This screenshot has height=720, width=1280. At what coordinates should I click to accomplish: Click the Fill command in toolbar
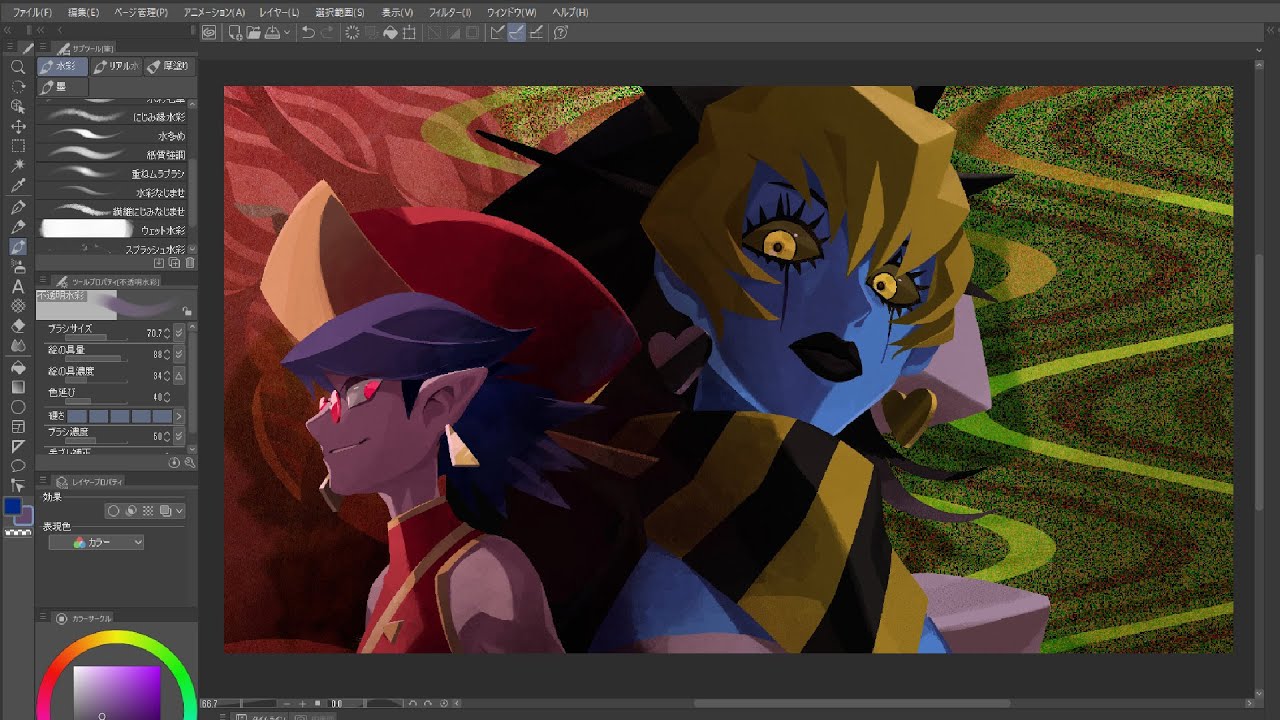tap(390, 32)
